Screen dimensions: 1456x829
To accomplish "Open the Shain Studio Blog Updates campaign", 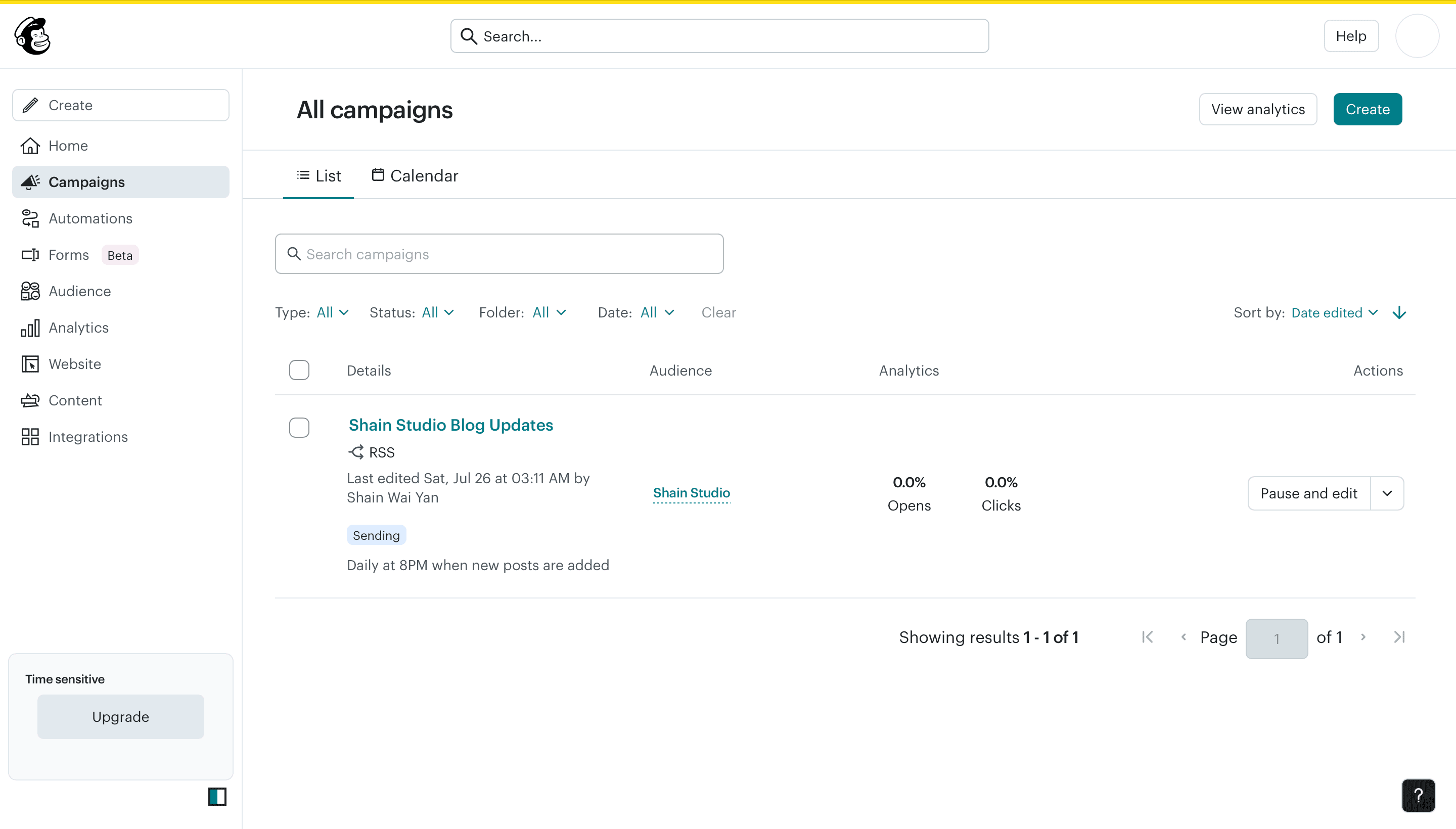I will (450, 424).
